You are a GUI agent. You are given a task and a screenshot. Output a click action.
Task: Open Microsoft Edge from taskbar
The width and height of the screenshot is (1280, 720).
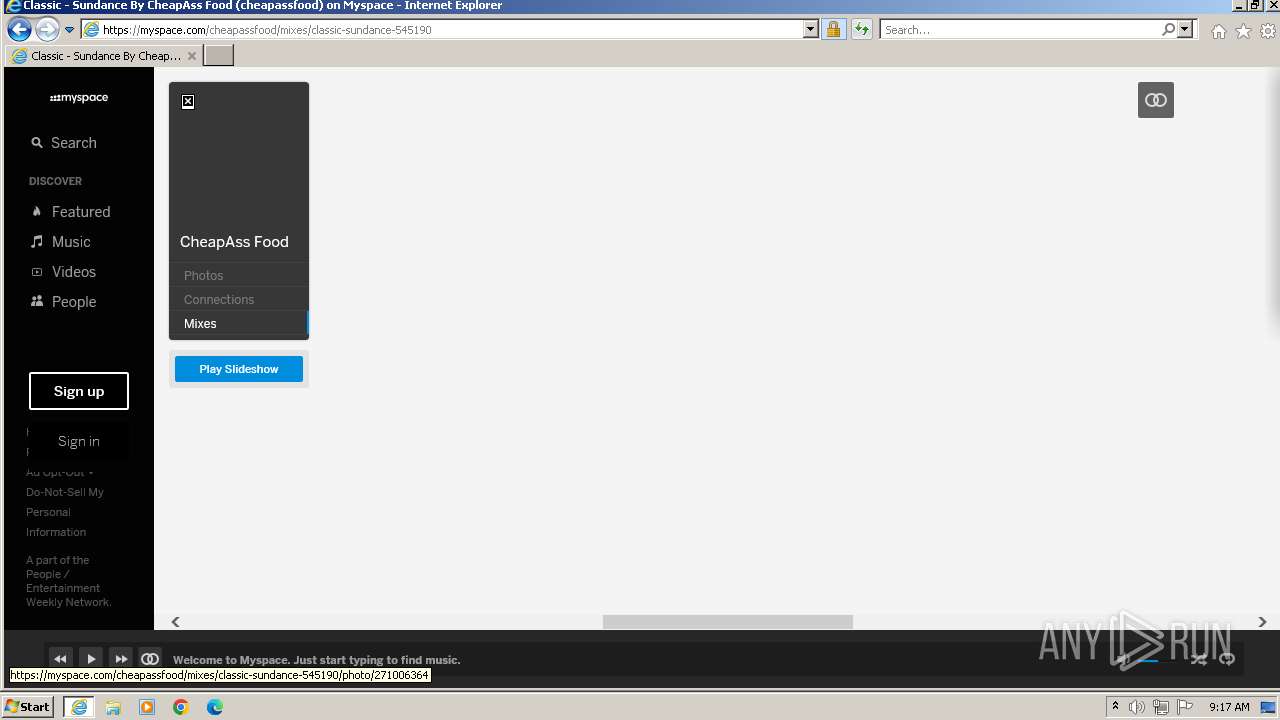[215, 707]
